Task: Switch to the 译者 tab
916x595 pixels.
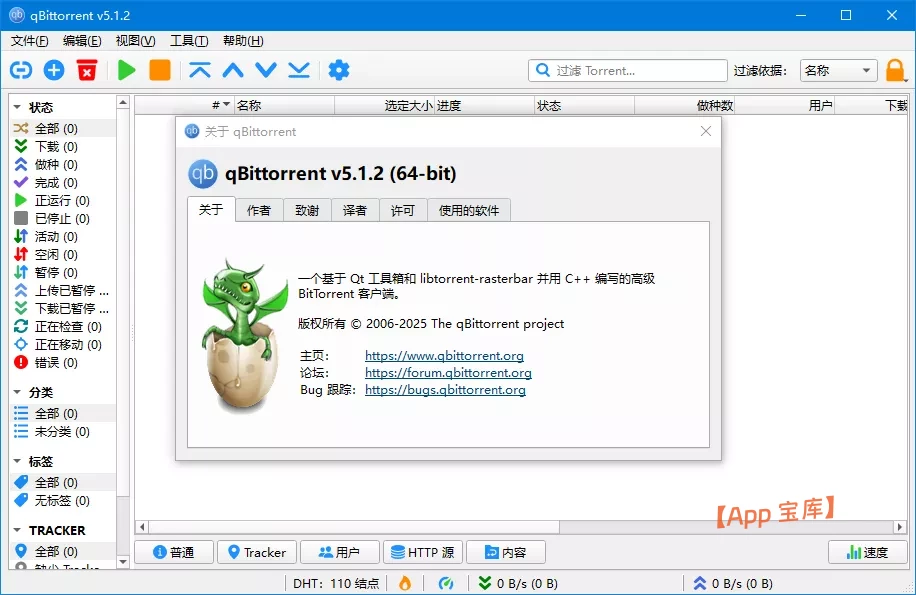Action: (x=355, y=210)
